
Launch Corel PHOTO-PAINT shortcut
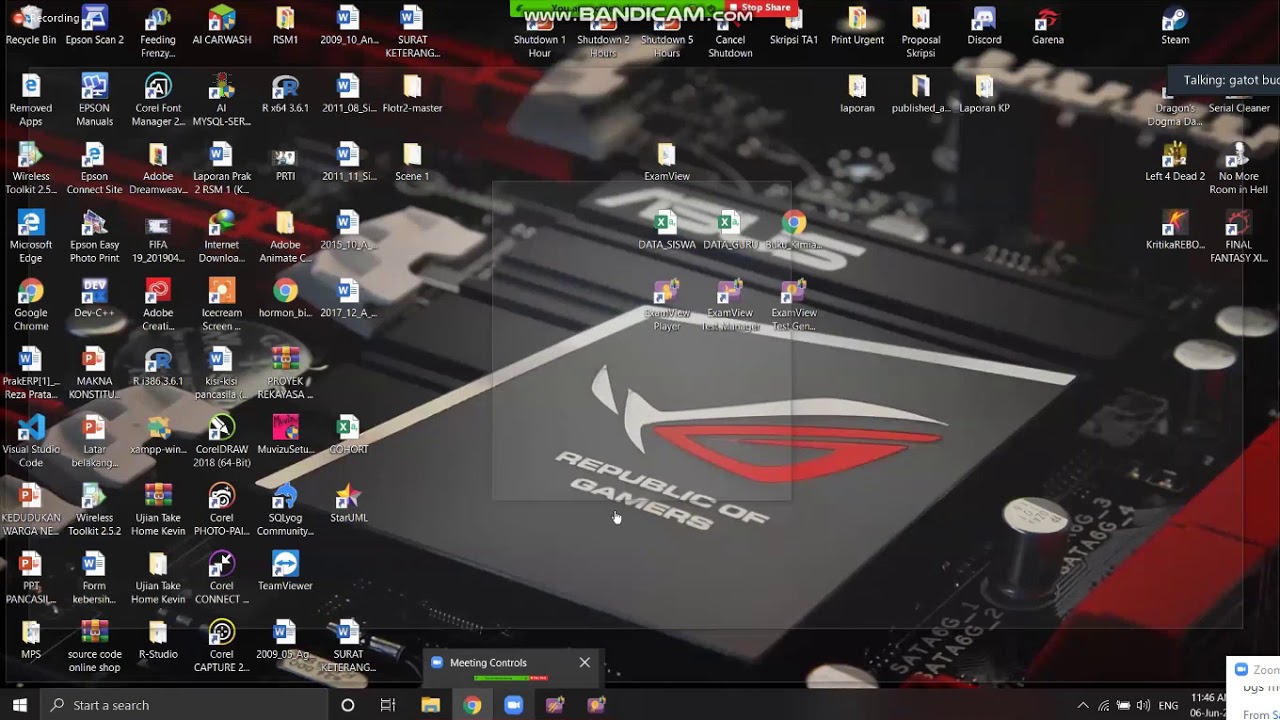click(x=221, y=511)
